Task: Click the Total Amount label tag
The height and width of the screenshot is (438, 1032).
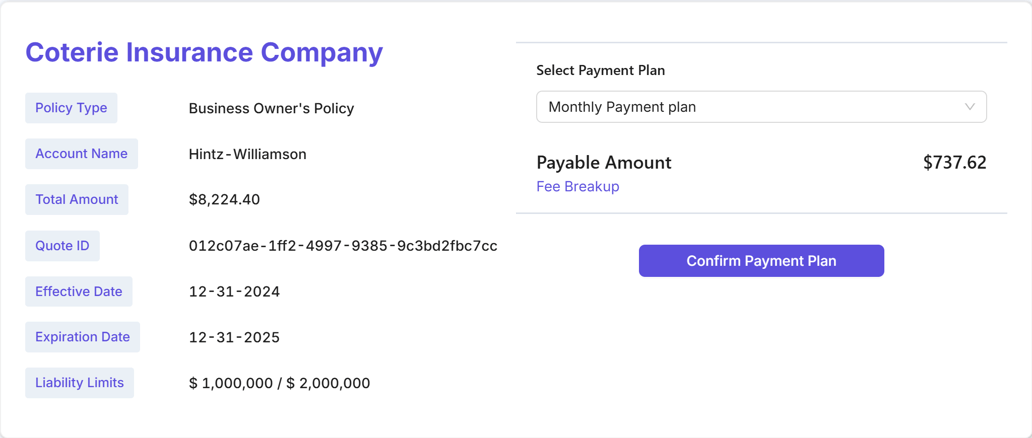Action: [77, 200]
